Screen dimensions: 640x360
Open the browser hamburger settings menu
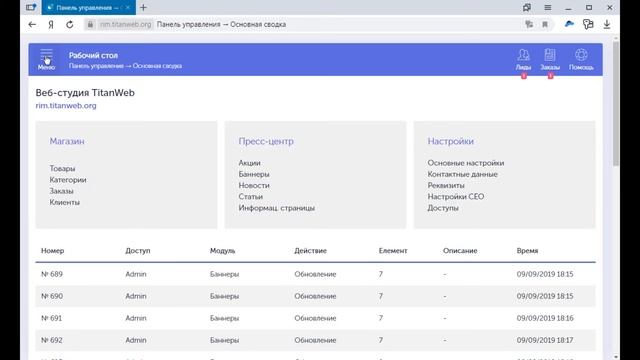click(x=548, y=7)
